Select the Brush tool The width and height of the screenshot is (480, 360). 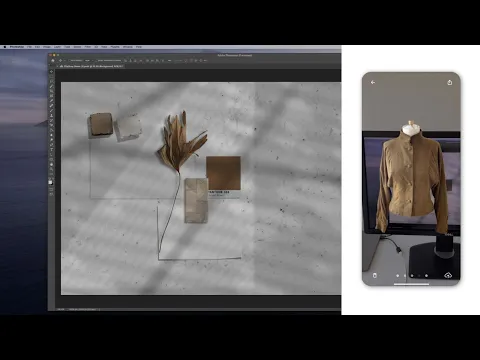51,111
